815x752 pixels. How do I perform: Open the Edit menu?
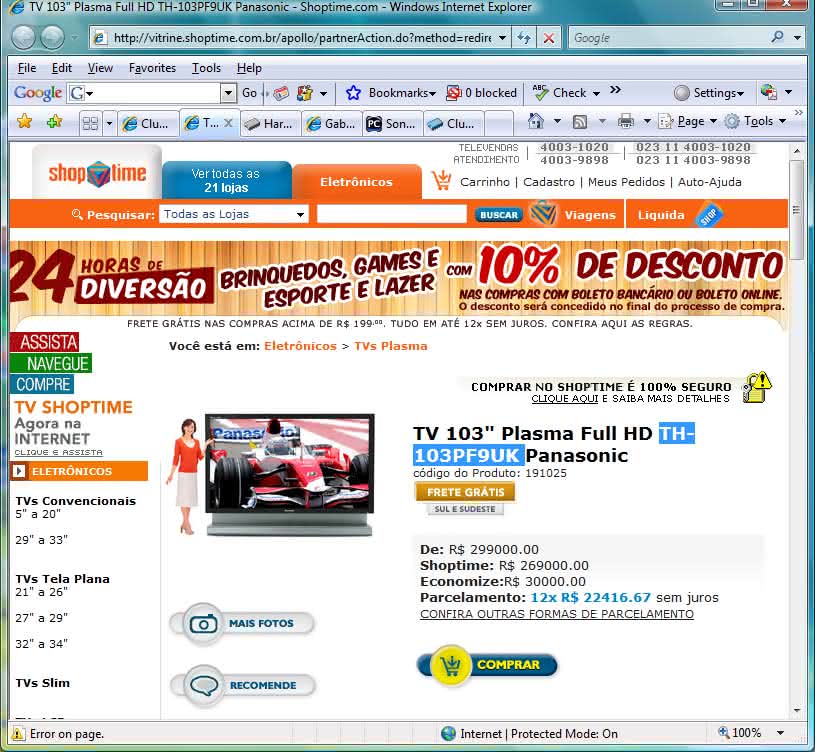point(61,68)
